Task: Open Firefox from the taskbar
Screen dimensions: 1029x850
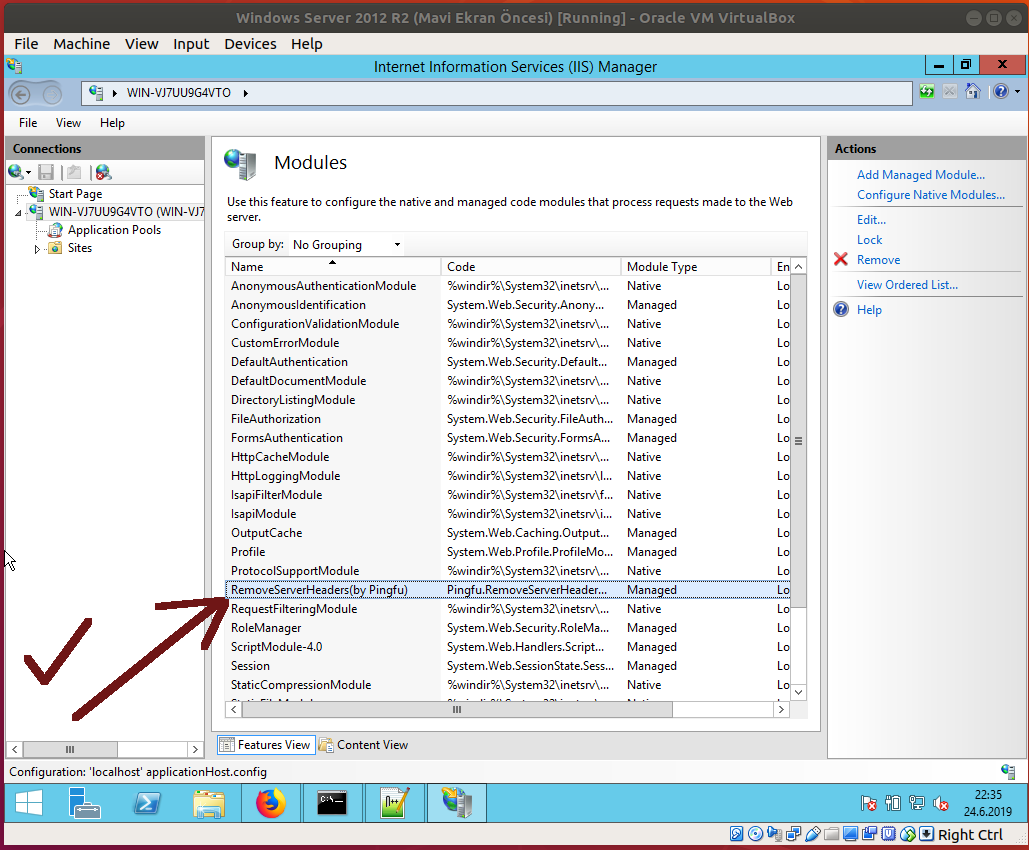Action: (270, 802)
